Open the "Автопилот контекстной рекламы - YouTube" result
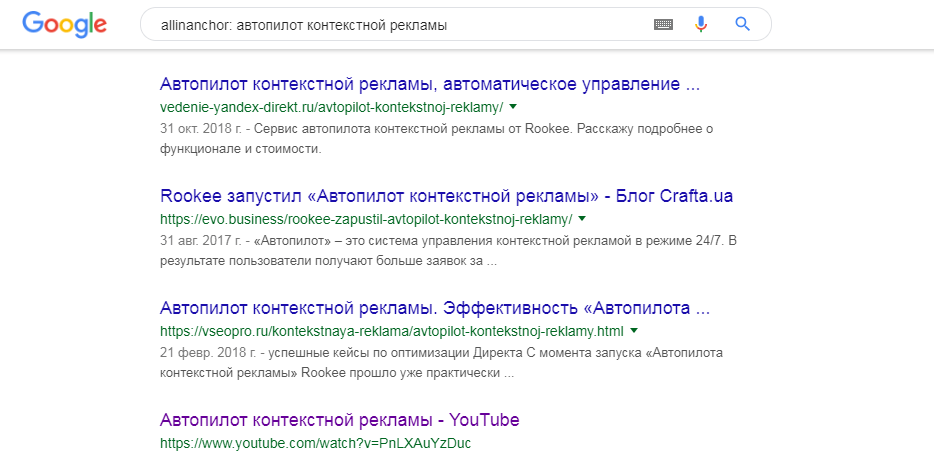934x453 pixels. [340, 420]
